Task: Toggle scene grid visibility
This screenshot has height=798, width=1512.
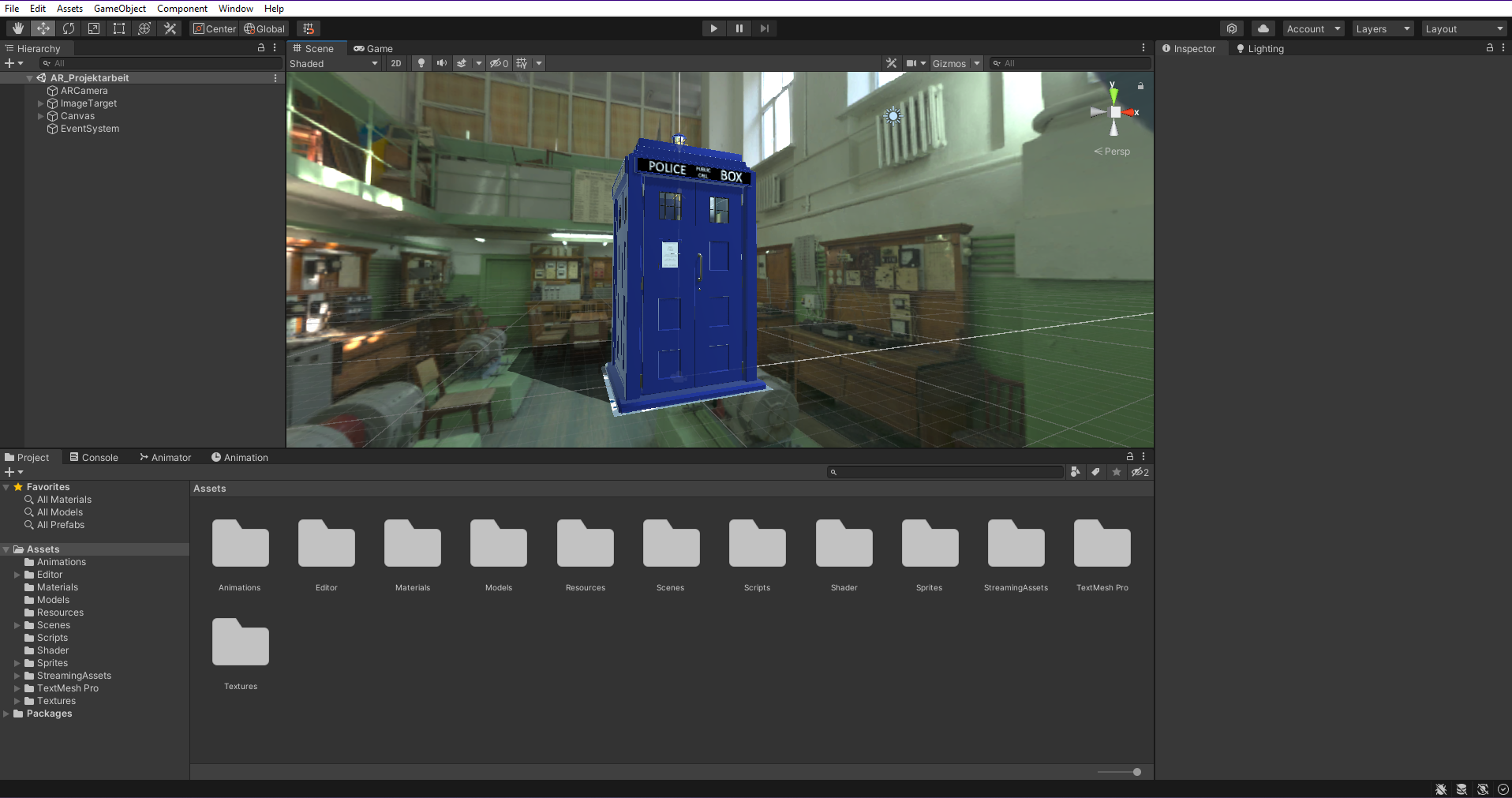Action: [522, 63]
